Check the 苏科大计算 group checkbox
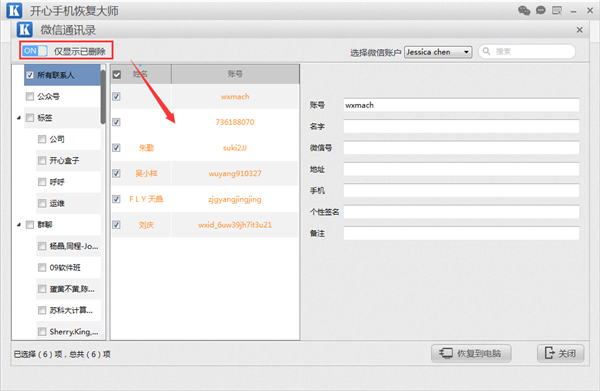600x391 pixels. (42, 310)
